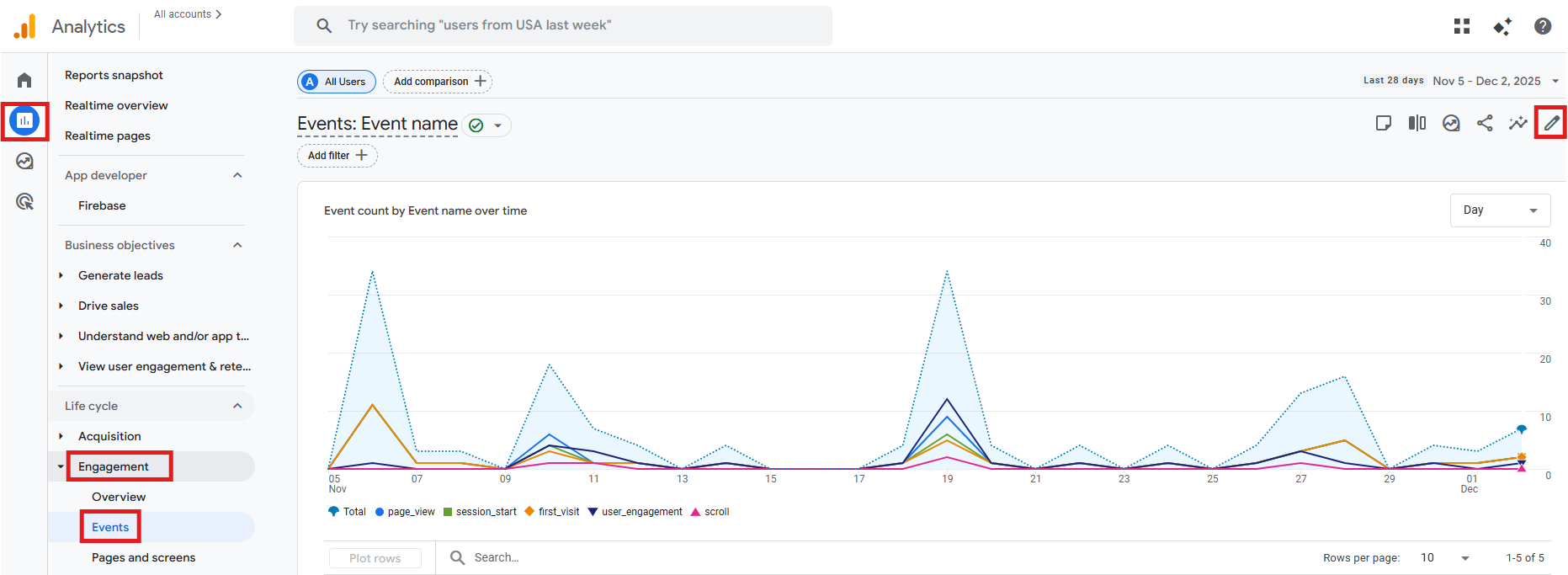Collapse the Life cycle section
This screenshot has height=575, width=1568.
pyautogui.click(x=237, y=406)
